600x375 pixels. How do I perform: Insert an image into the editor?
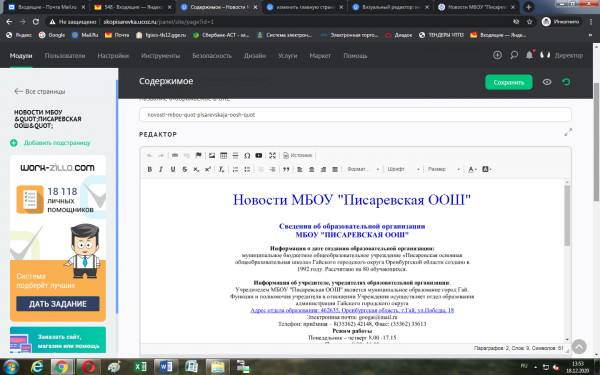[x=212, y=155]
